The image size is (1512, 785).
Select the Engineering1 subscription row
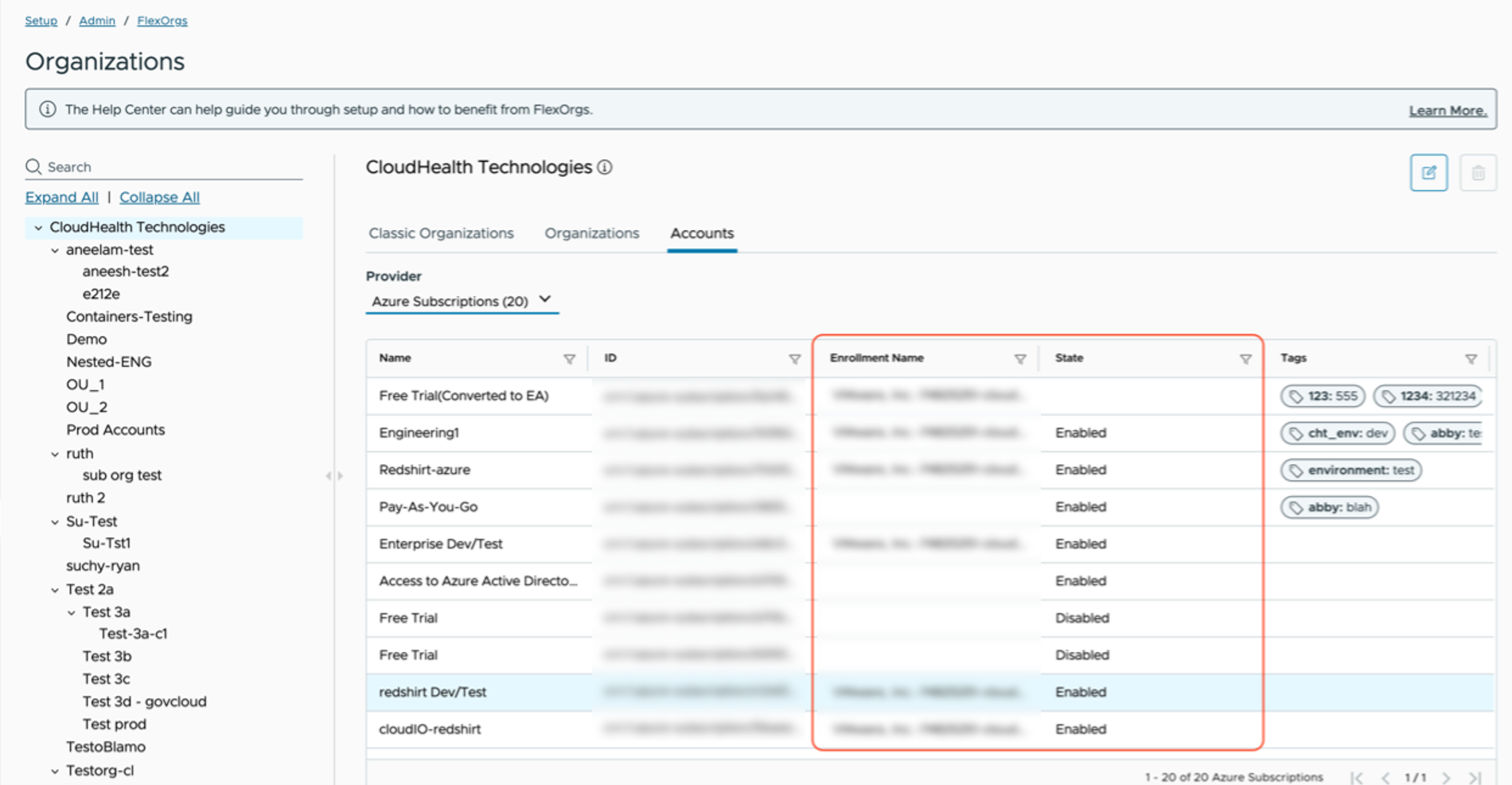[929, 433]
